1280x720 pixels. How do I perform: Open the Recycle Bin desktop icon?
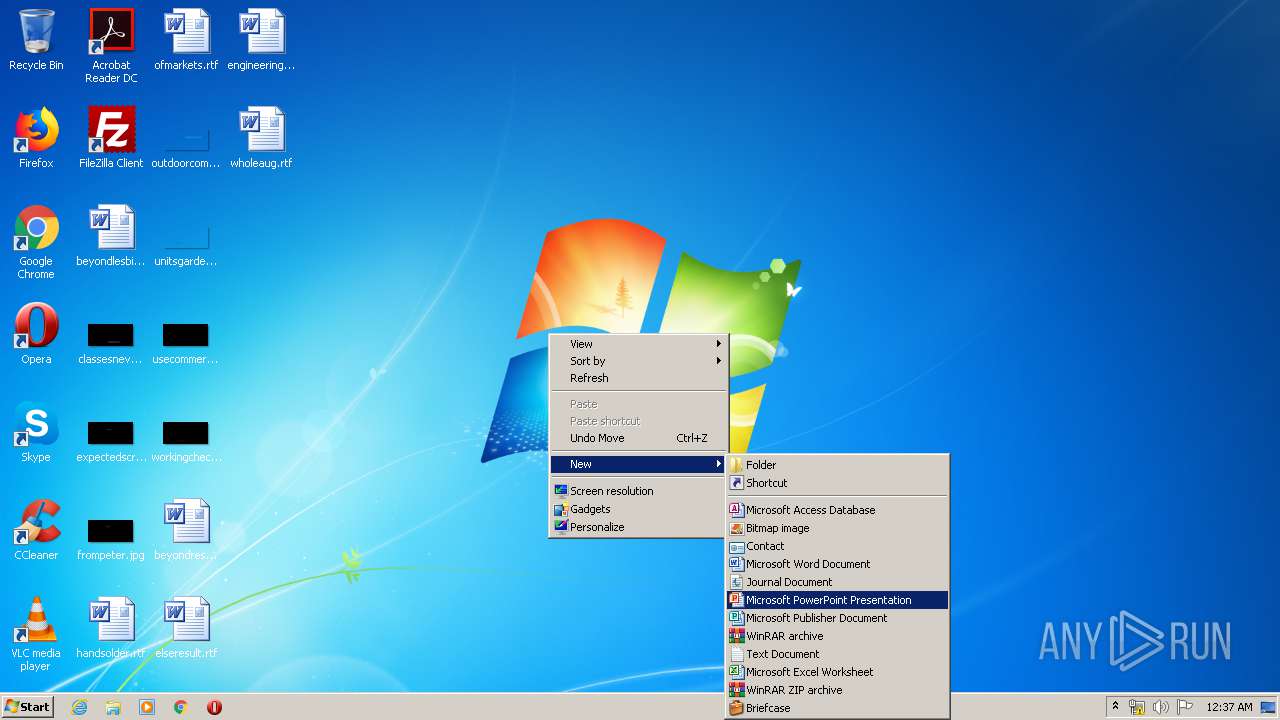pos(36,40)
